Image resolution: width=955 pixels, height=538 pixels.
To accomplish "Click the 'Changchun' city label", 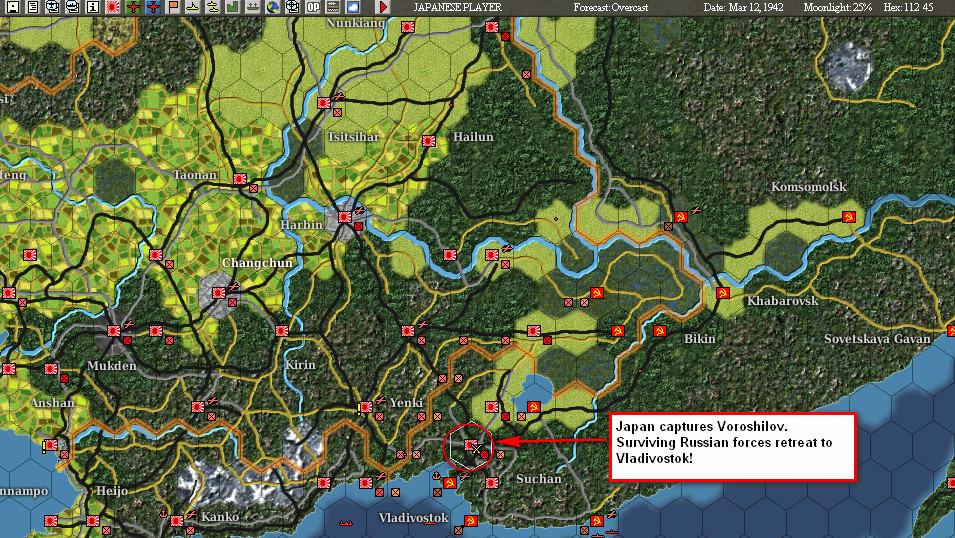I will tap(258, 263).
